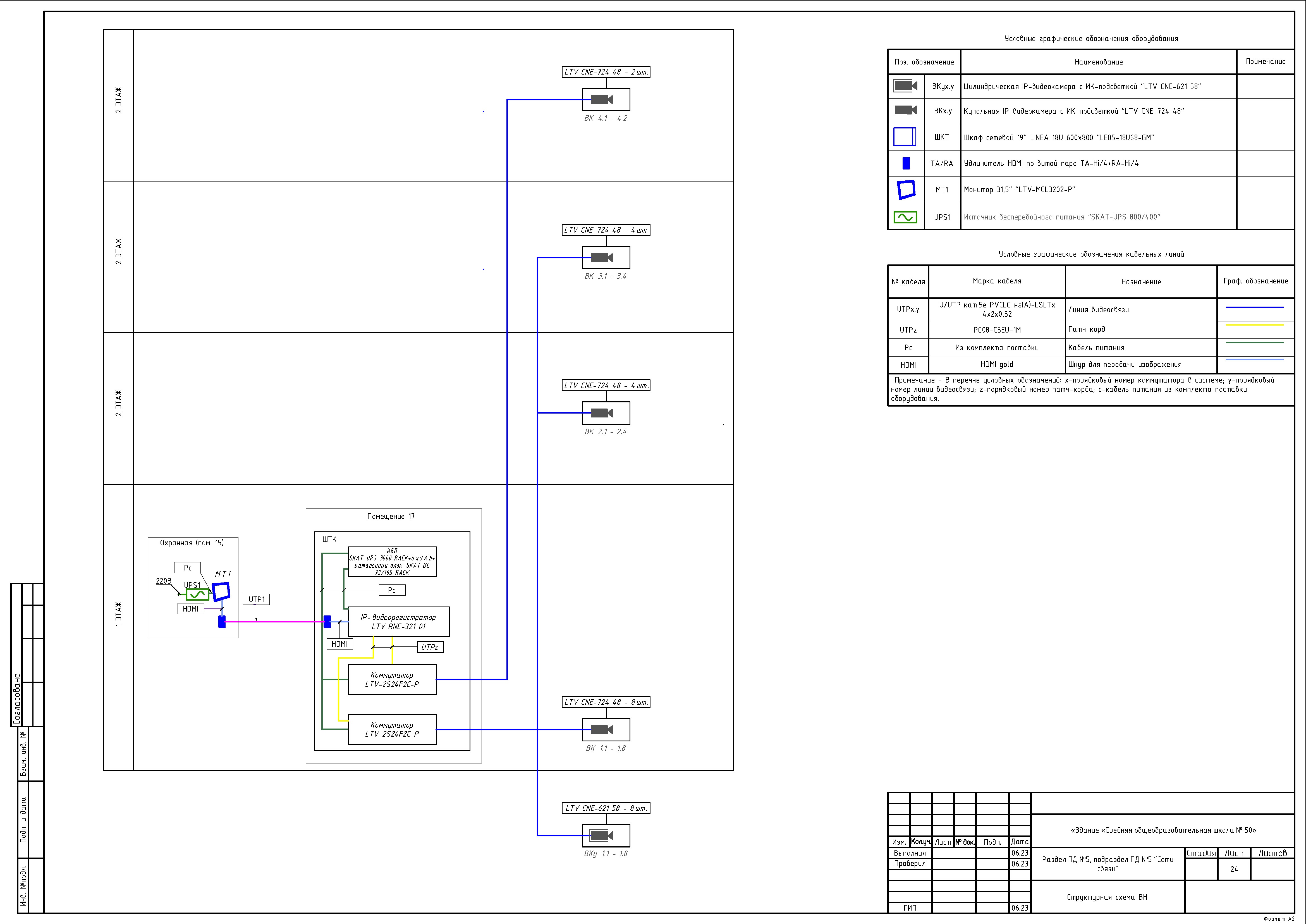The width and height of the screenshot is (1306, 924).
Task: Click the 'Примечание' column header
Action: pyautogui.click(x=1266, y=61)
